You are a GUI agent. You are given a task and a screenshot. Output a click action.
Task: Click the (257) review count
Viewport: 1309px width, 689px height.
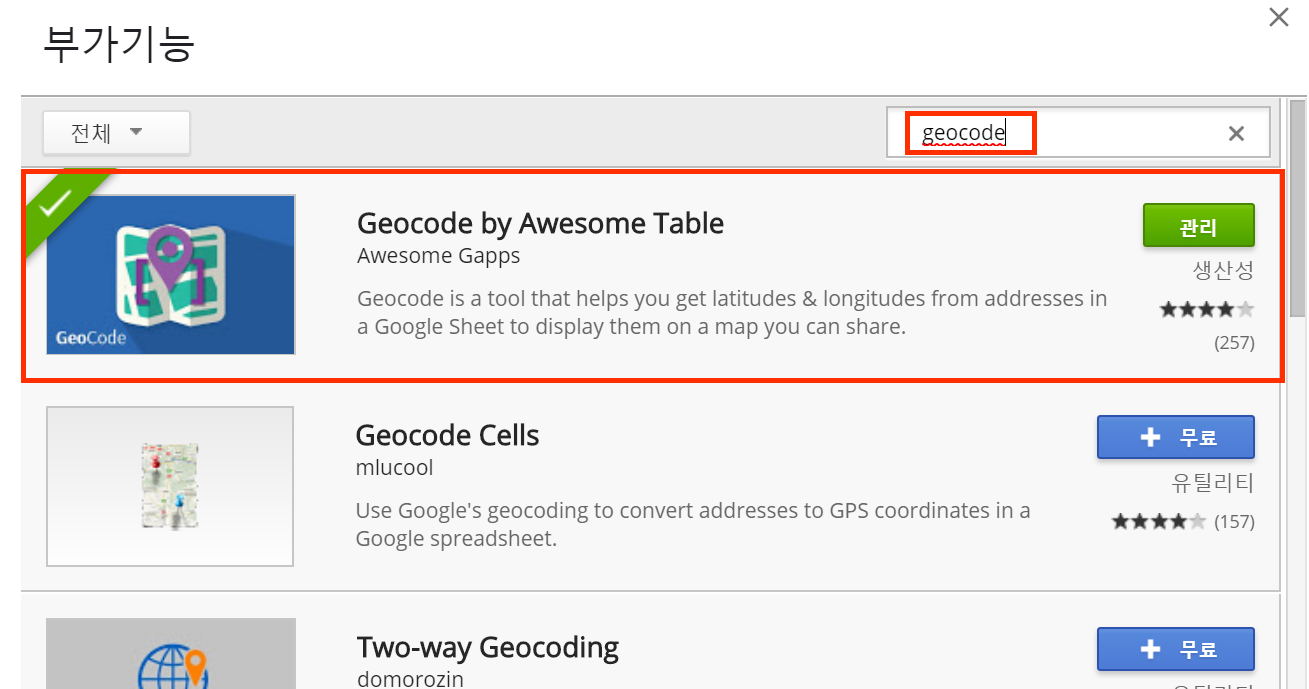(x=1234, y=343)
